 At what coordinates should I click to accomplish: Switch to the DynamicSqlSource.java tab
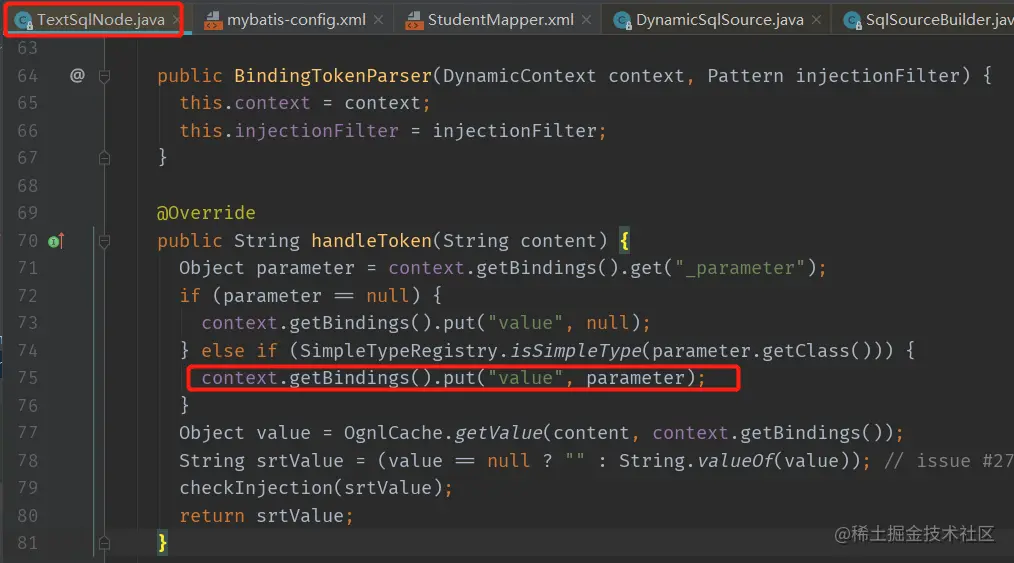719,20
